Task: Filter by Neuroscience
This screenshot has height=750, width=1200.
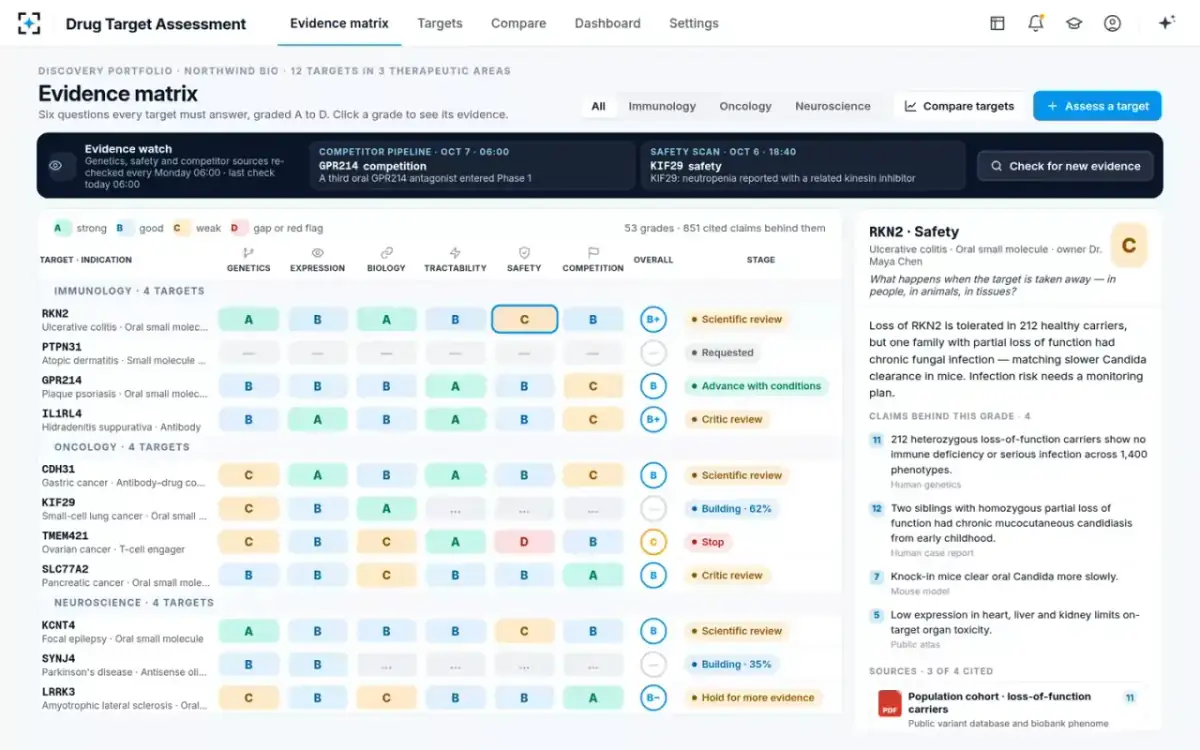Action: tap(833, 106)
